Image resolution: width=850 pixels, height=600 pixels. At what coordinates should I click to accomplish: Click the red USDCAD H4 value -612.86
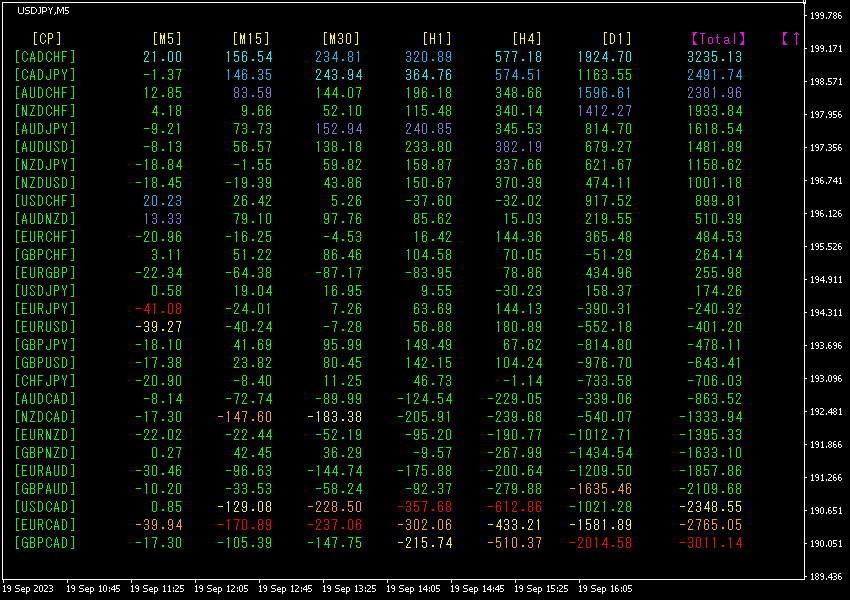pyautogui.click(x=514, y=507)
